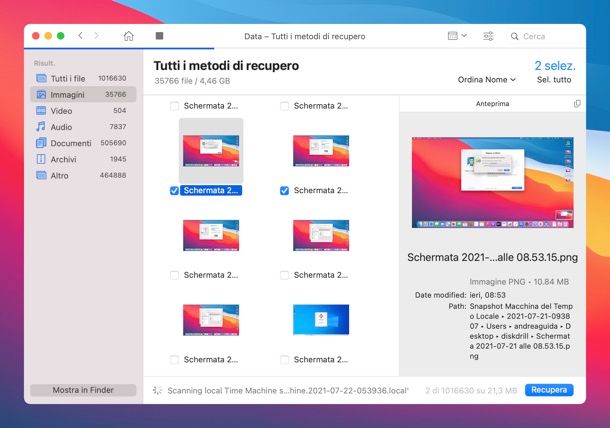This screenshot has height=428, width=610.
Task: Check the bottom-right Schermata checkbox
Action: 284,360
